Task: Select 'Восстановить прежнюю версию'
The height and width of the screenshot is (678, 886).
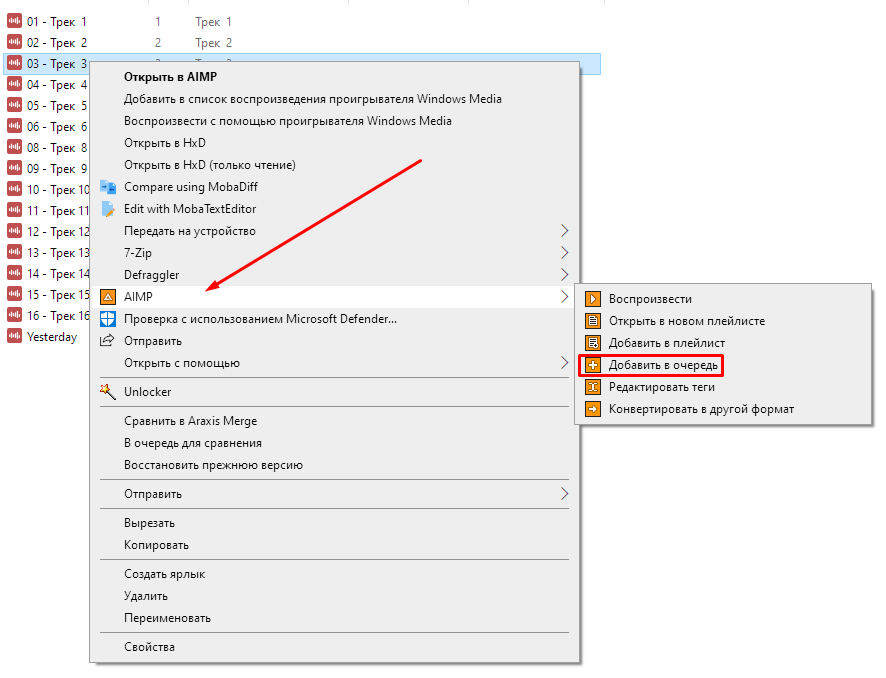Action: pyautogui.click(x=213, y=465)
